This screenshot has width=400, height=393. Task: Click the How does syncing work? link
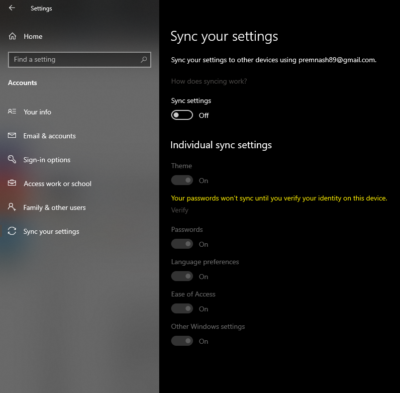click(209, 81)
